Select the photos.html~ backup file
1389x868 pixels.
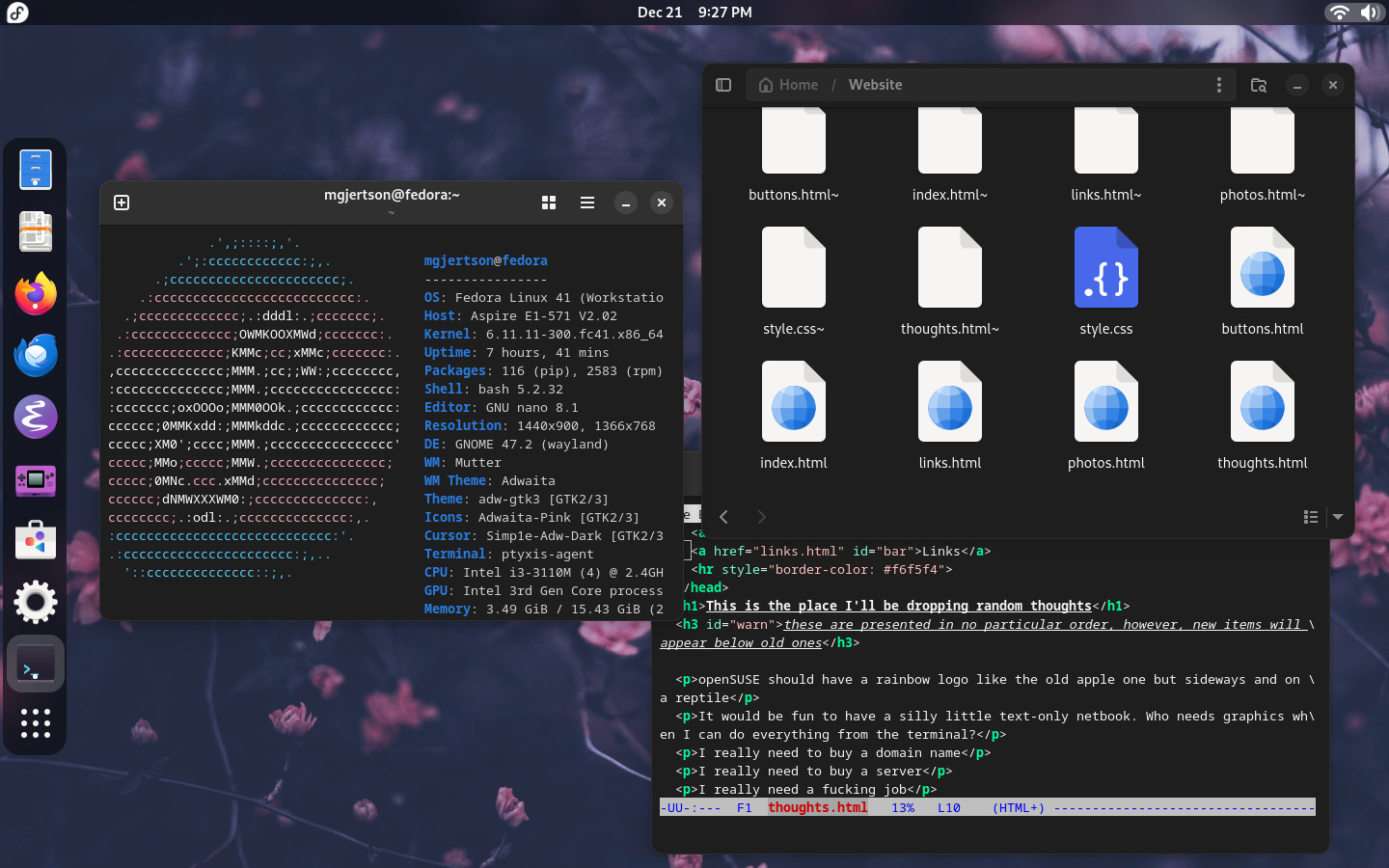[1263, 154]
